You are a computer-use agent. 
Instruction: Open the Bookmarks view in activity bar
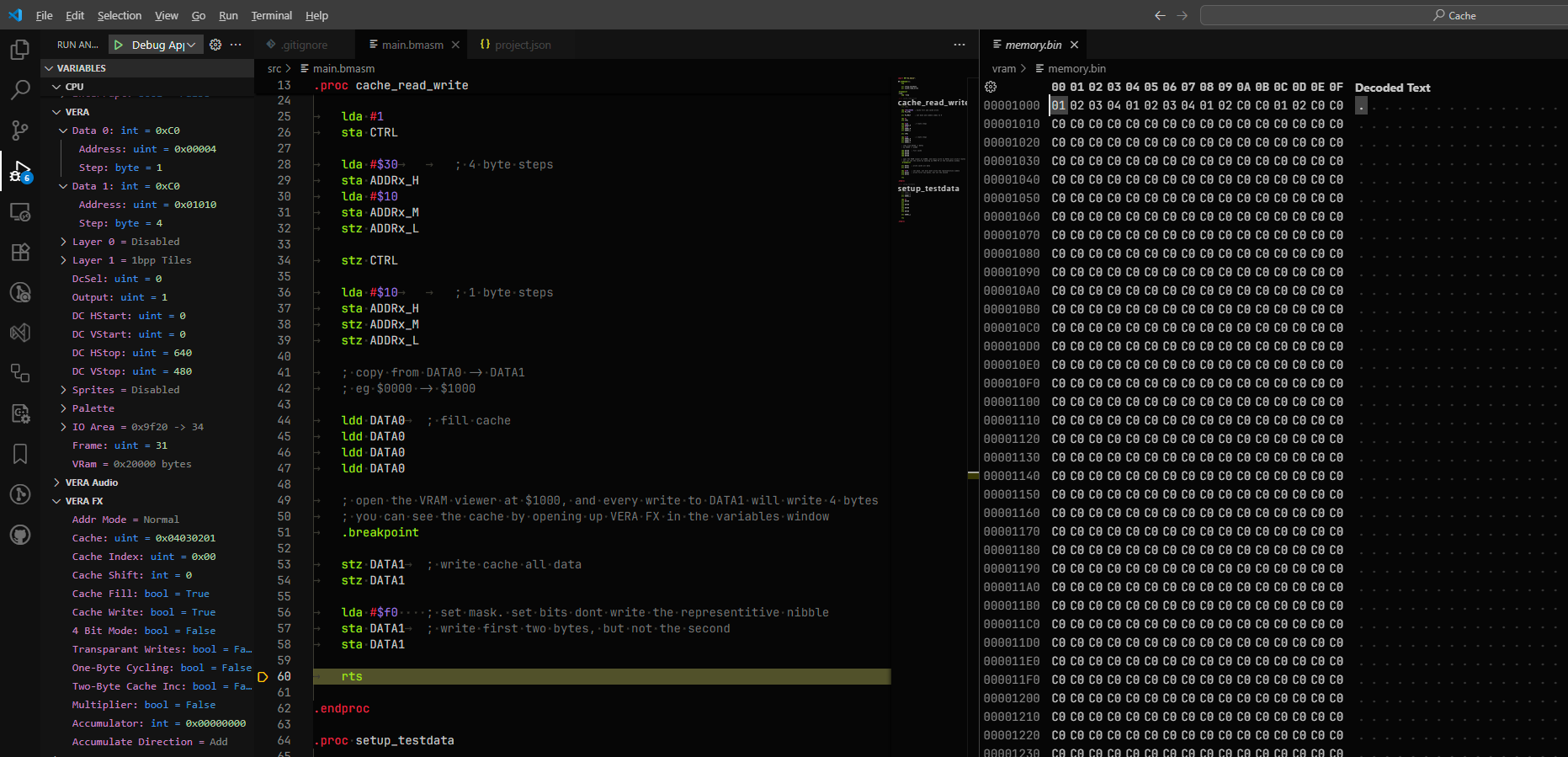(20, 455)
